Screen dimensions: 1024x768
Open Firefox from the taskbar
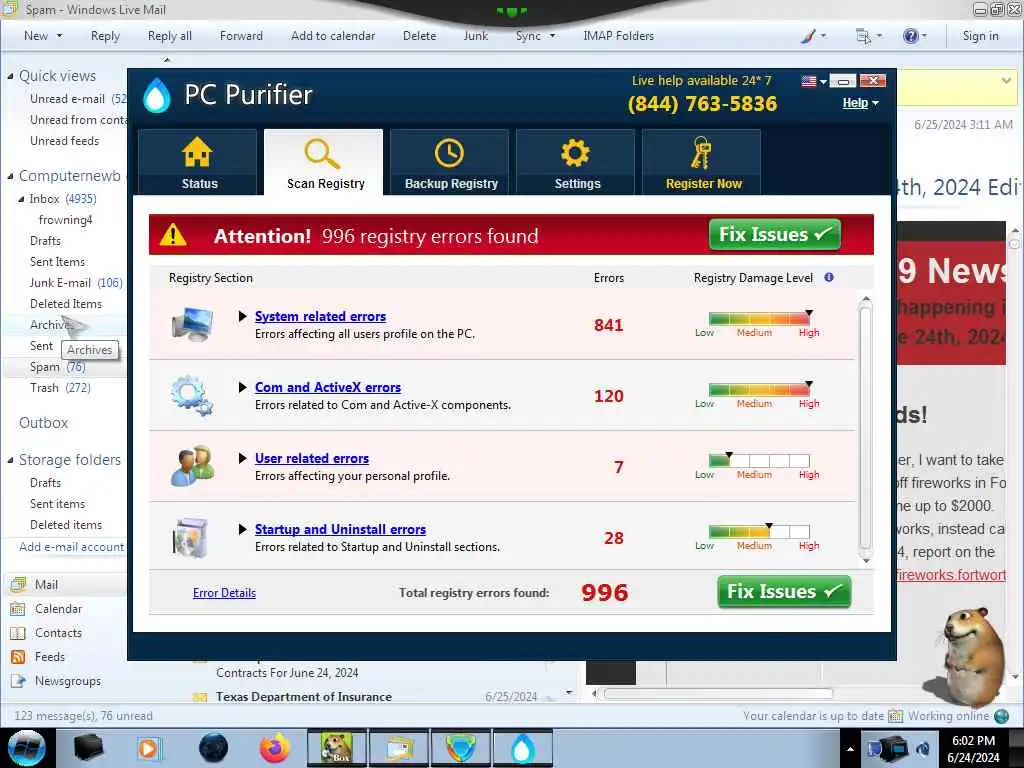[x=275, y=748]
